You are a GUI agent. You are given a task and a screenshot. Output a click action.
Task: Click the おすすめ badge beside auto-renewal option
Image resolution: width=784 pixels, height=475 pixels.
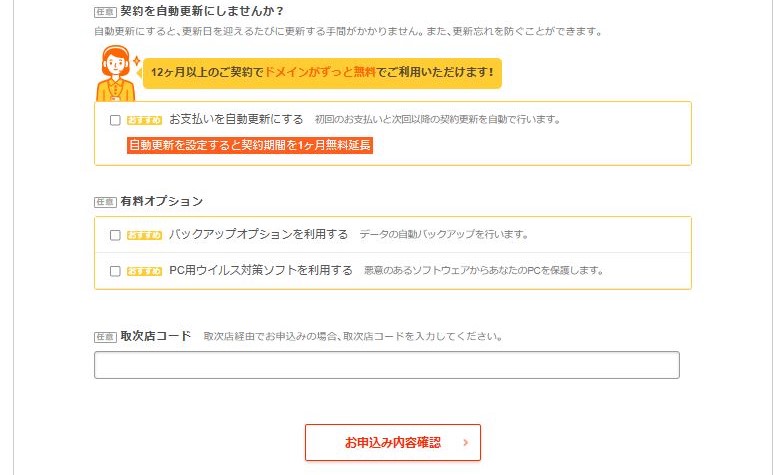[x=144, y=120]
